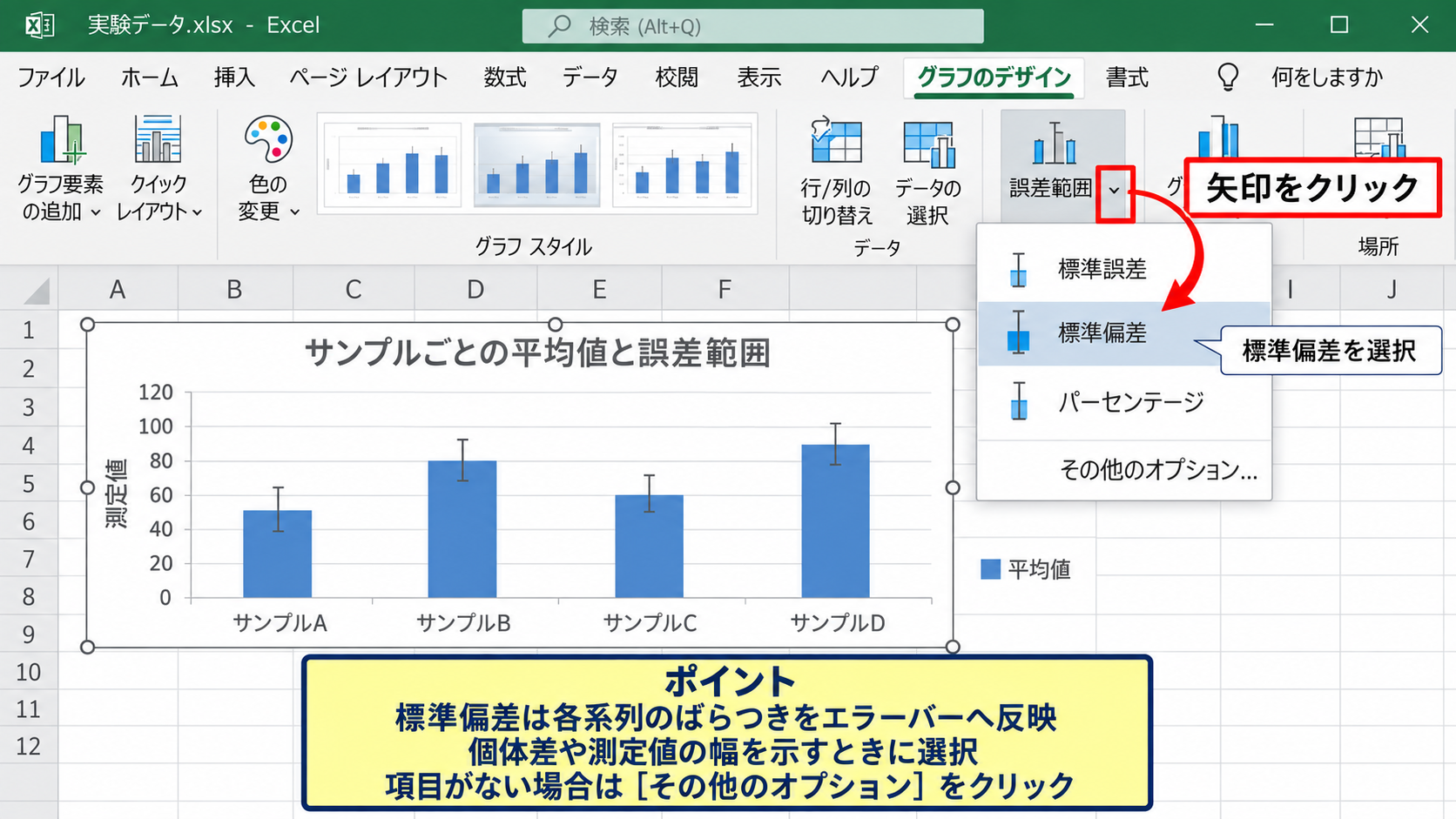
Task: Click the chart title サンプルごとの平均値と誤差範囲
Action: [x=537, y=354]
